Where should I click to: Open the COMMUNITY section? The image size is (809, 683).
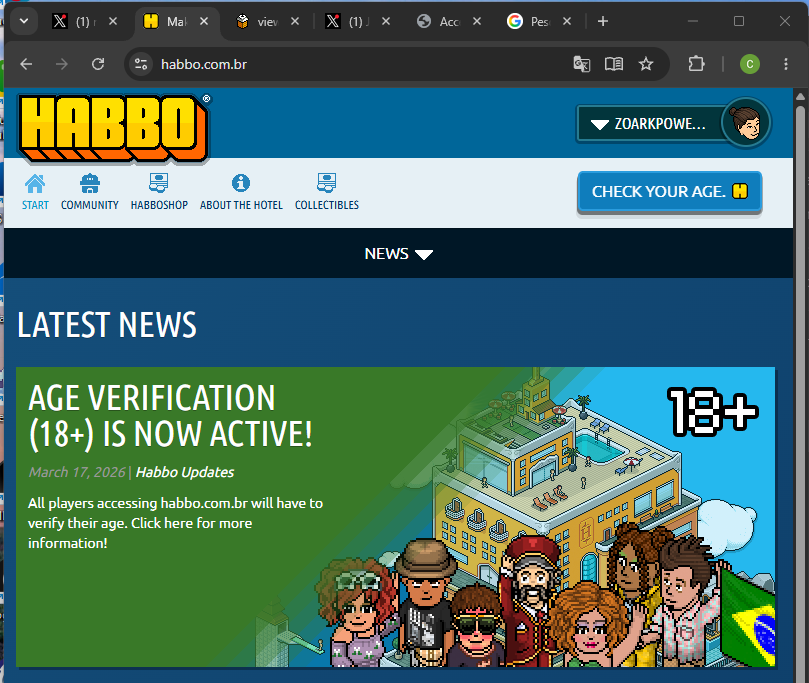90,192
